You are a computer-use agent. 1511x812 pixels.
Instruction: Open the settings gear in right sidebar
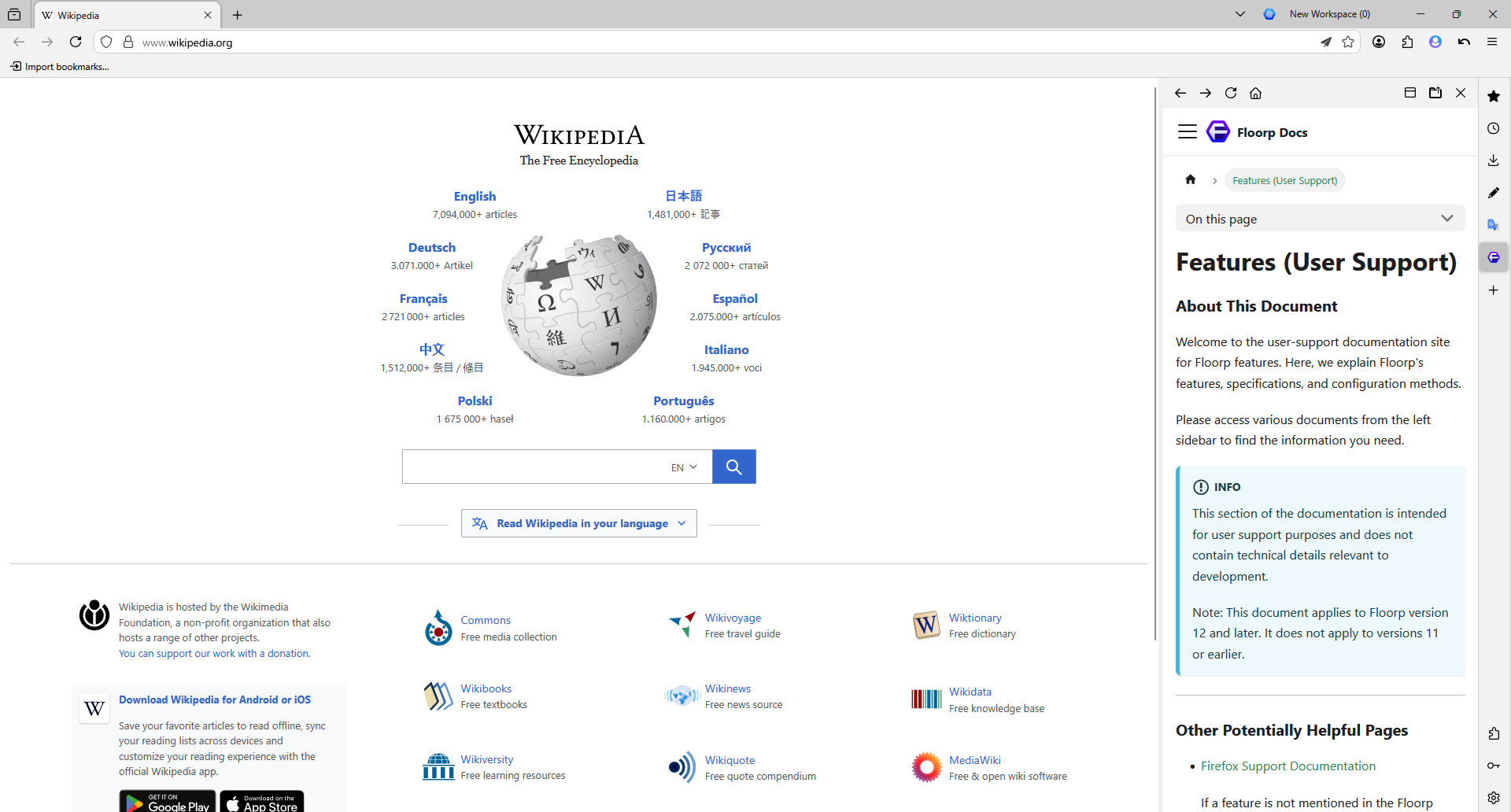pos(1494,798)
